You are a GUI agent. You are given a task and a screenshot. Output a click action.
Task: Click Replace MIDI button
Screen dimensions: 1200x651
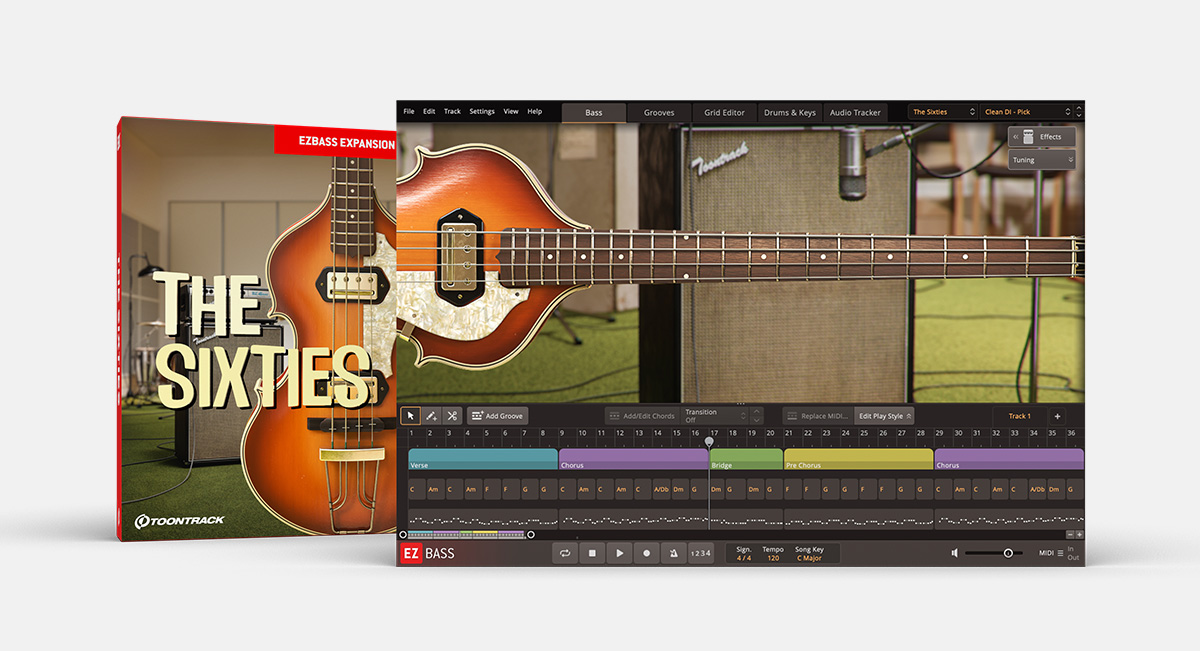(x=816, y=416)
